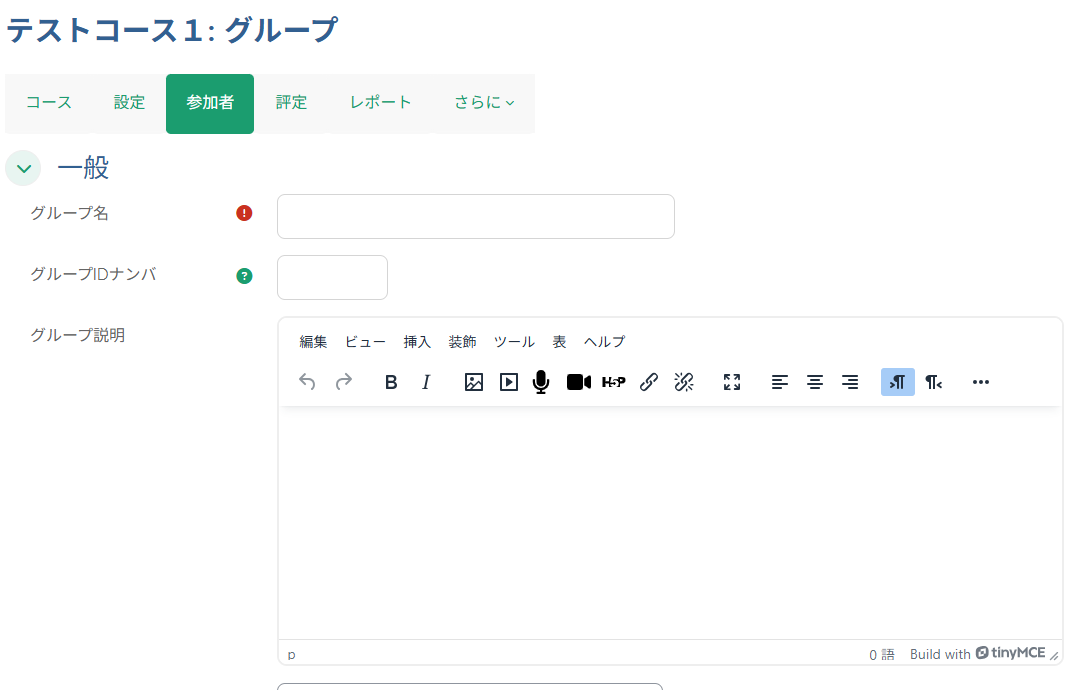Click the multimedia insert icon
Viewport: 1068px width, 690px height.
(509, 382)
